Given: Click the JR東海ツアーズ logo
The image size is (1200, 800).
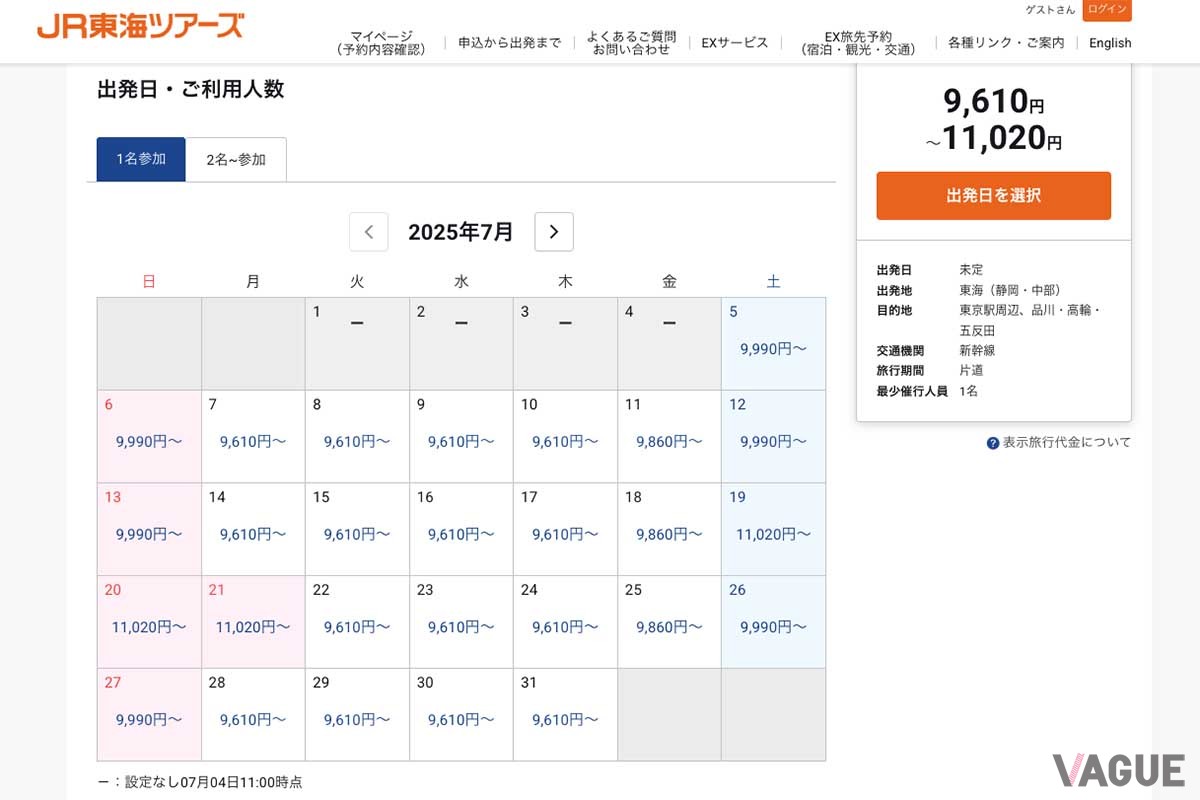Looking at the screenshot, I should (140, 26).
